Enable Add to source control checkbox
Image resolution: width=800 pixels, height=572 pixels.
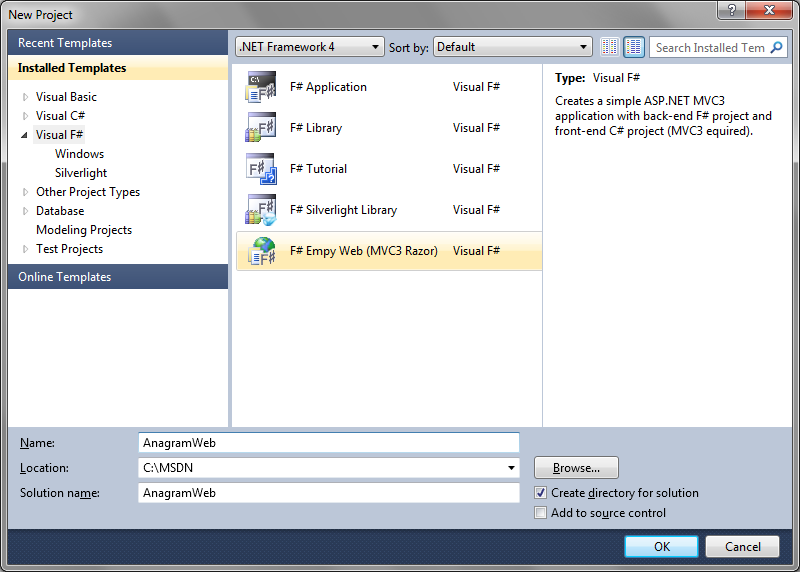pos(540,512)
